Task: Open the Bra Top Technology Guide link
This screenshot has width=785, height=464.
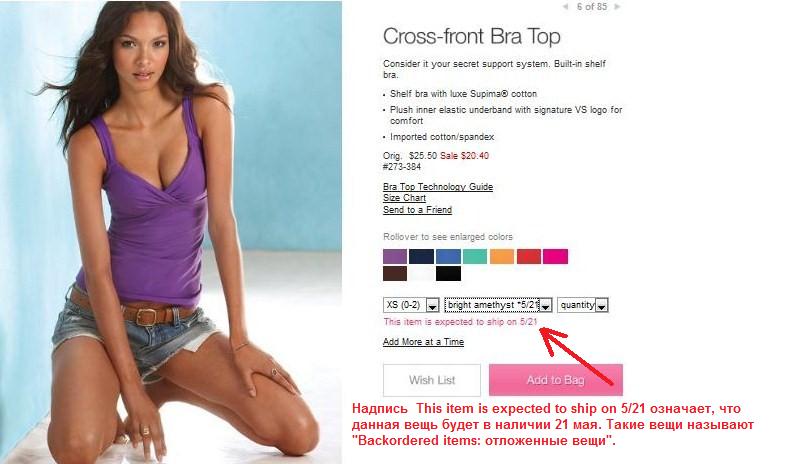Action: 438,187
